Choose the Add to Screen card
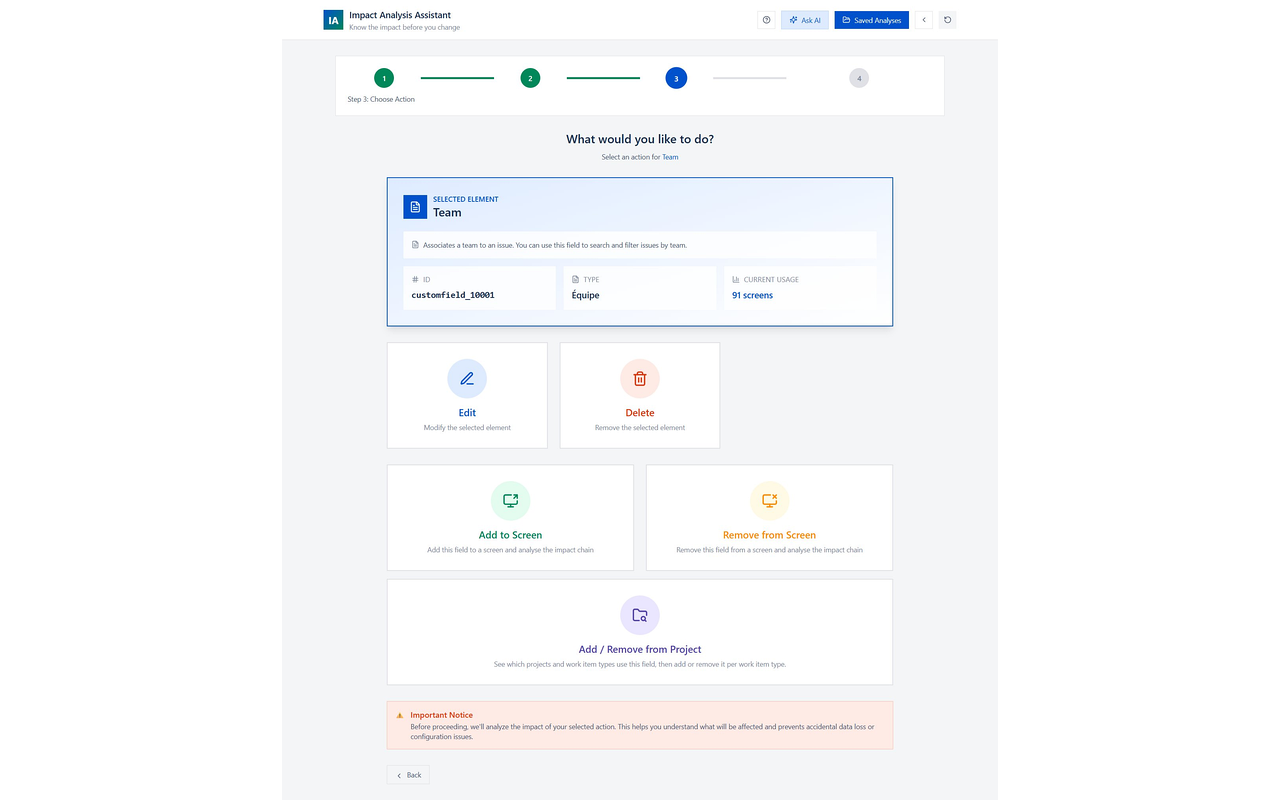The width and height of the screenshot is (1280, 800). pyautogui.click(x=510, y=517)
